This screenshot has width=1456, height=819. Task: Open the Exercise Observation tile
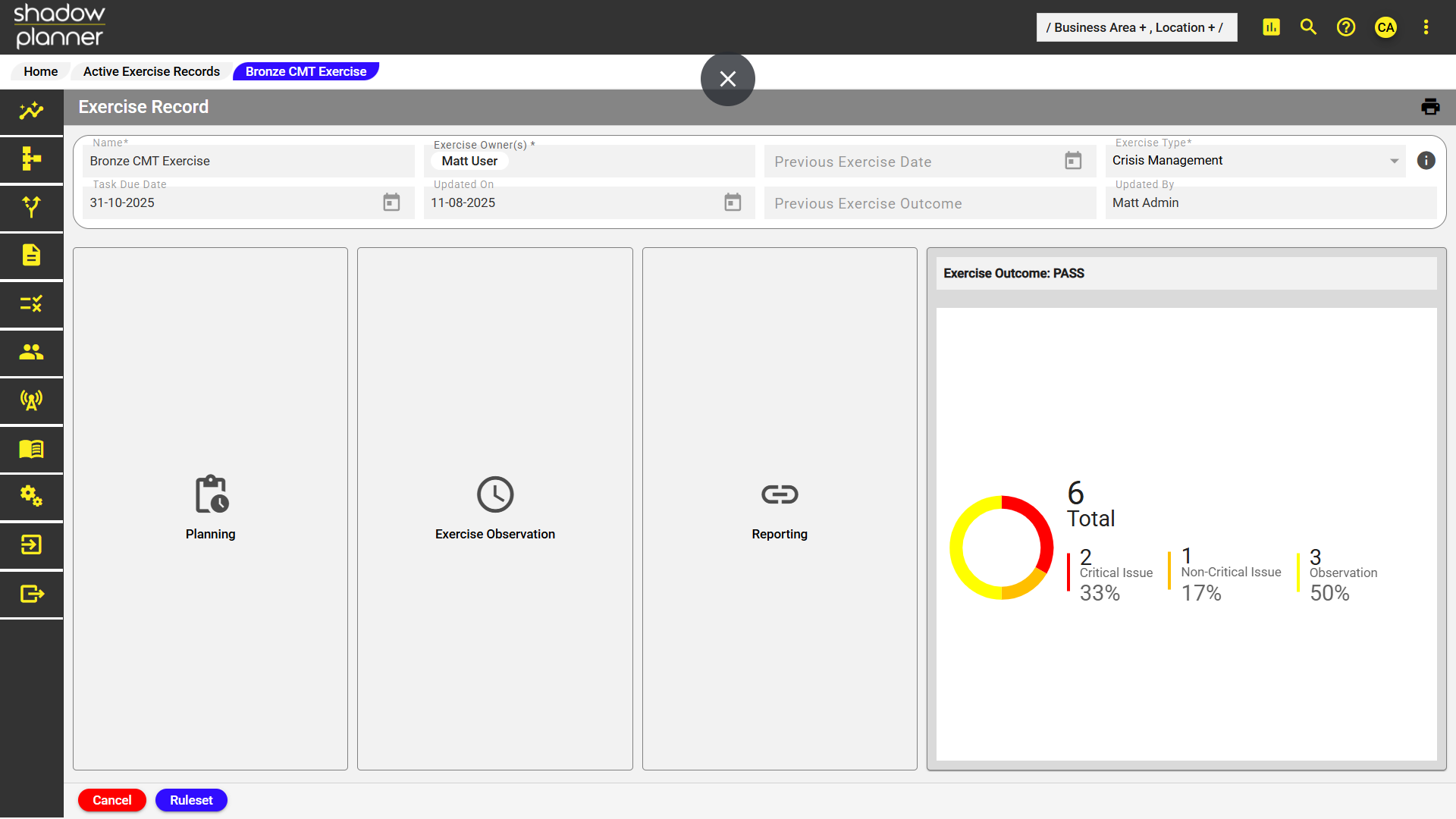click(495, 509)
